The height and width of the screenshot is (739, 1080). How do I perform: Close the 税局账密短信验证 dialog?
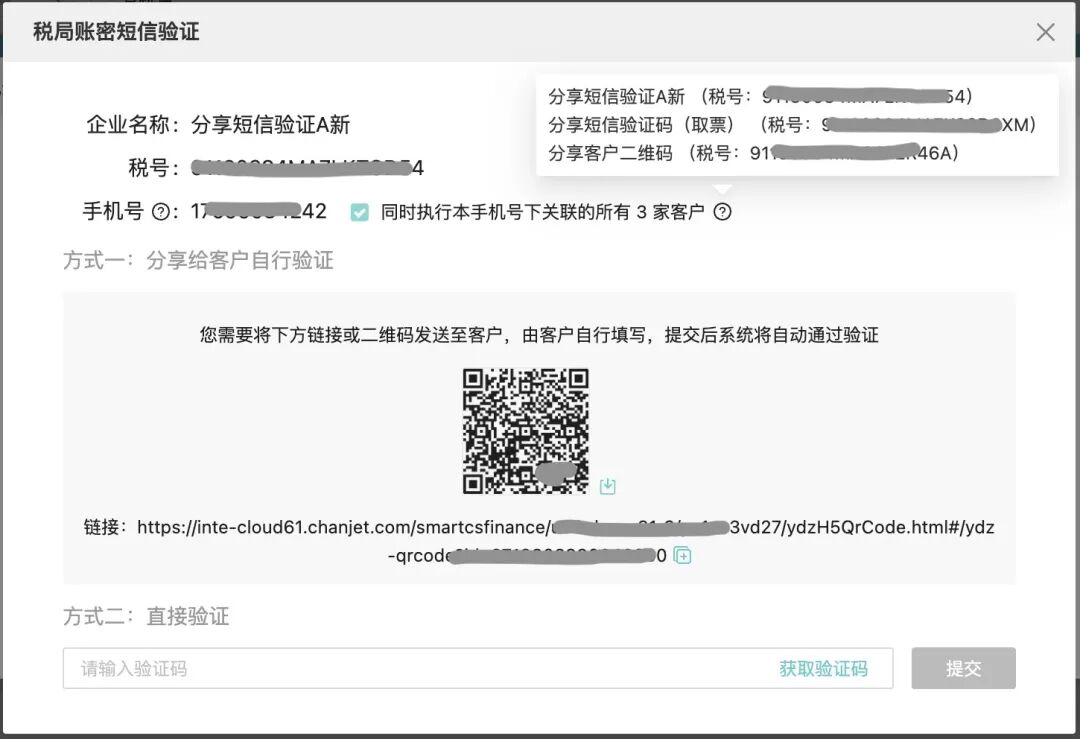(x=1045, y=32)
